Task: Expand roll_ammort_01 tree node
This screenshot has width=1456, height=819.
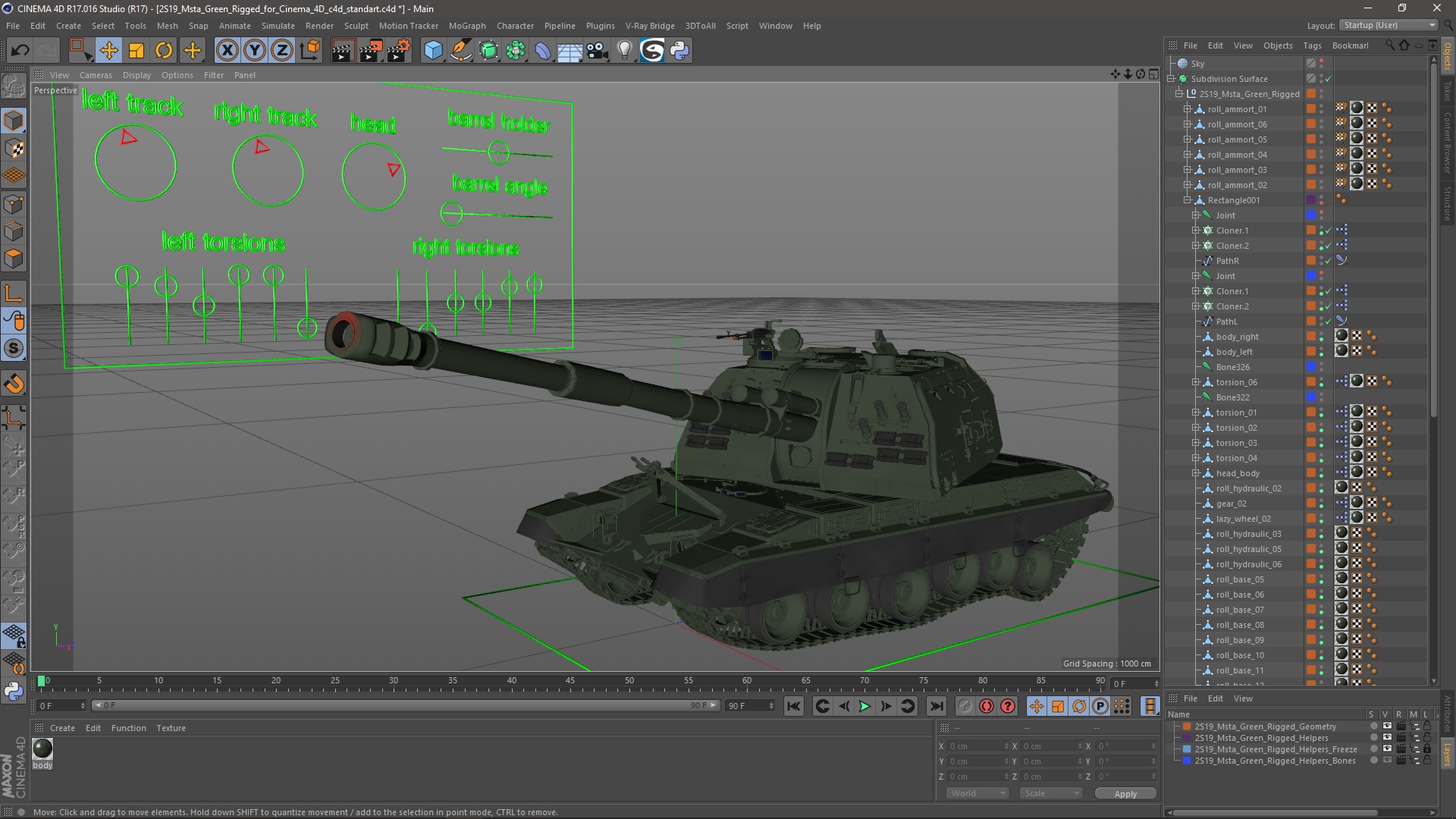Action: click(x=1188, y=109)
